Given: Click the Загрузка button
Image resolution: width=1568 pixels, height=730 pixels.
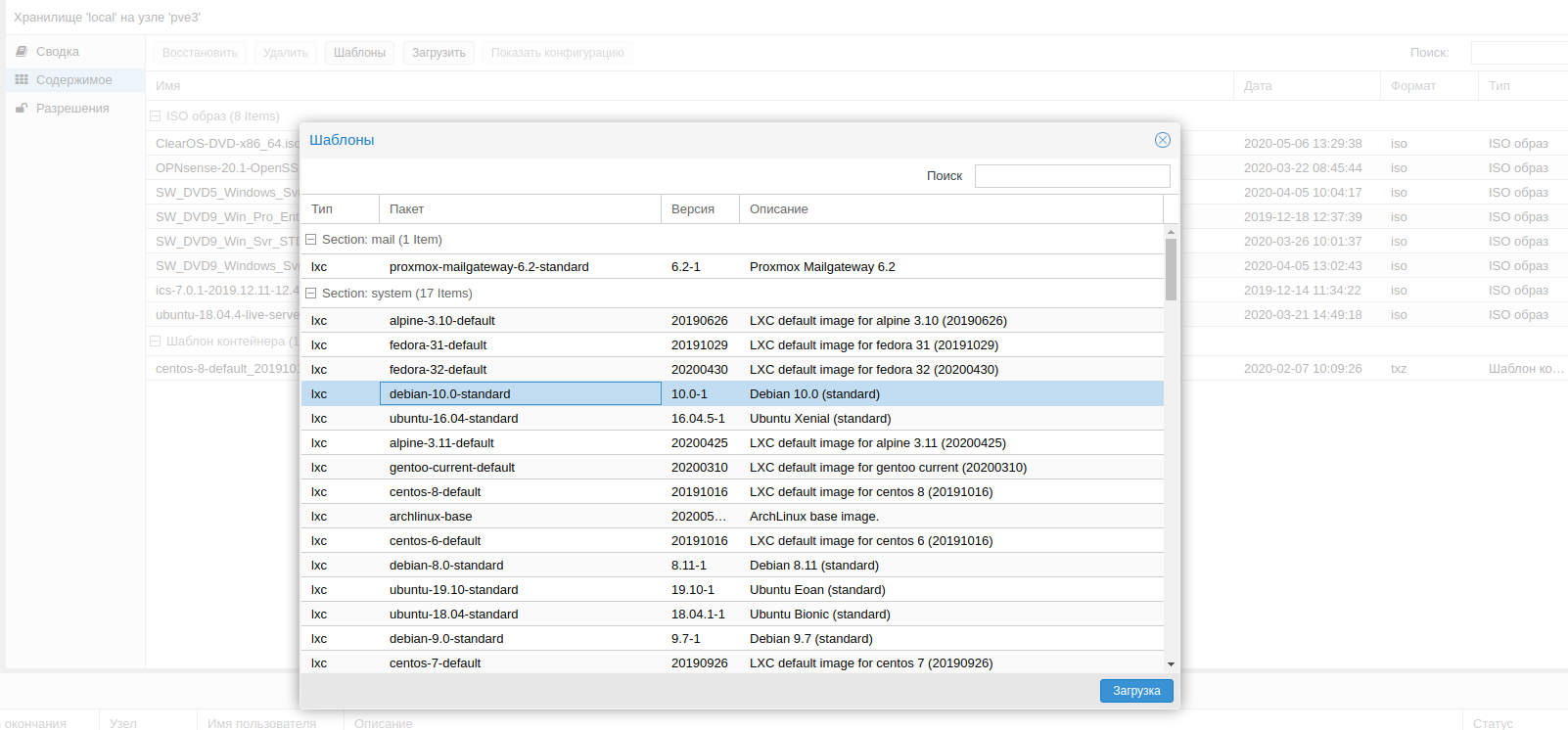Looking at the screenshot, I should (x=1136, y=691).
